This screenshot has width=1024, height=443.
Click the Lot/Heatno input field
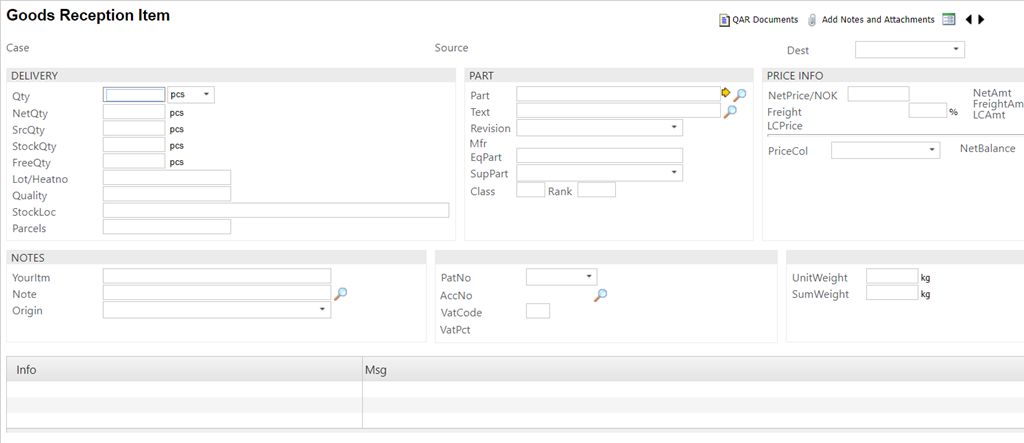pyautogui.click(x=167, y=178)
